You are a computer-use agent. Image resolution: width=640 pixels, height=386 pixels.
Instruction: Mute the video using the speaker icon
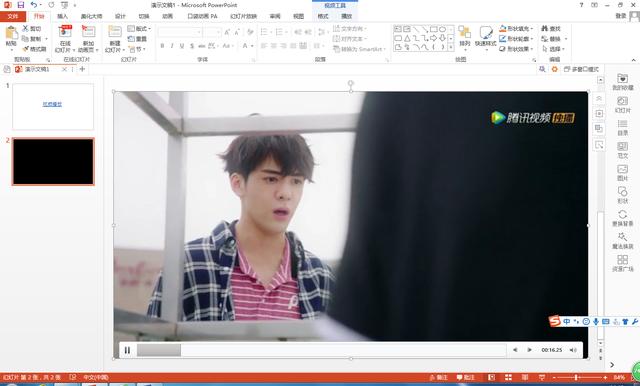[573, 350]
